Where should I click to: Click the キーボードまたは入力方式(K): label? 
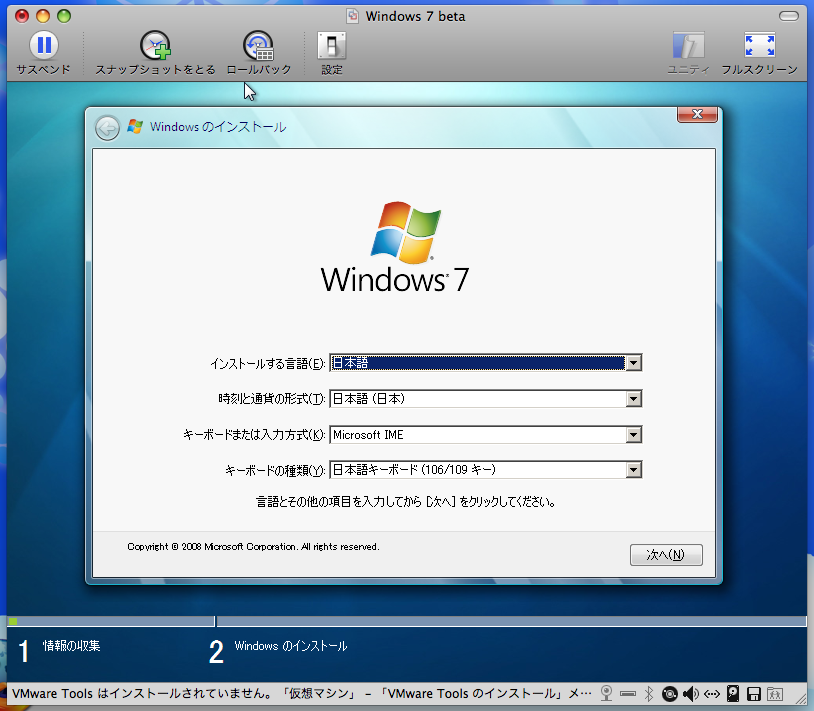(254, 435)
